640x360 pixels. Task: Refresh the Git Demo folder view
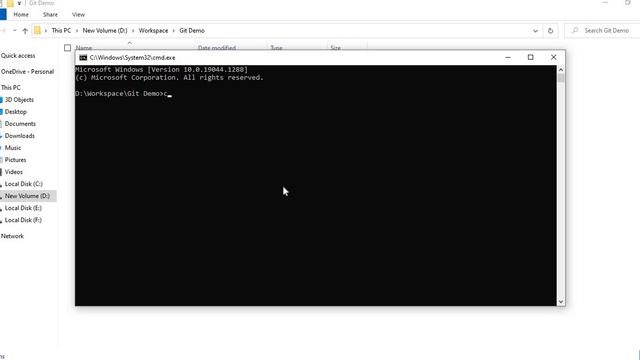[x=550, y=31]
